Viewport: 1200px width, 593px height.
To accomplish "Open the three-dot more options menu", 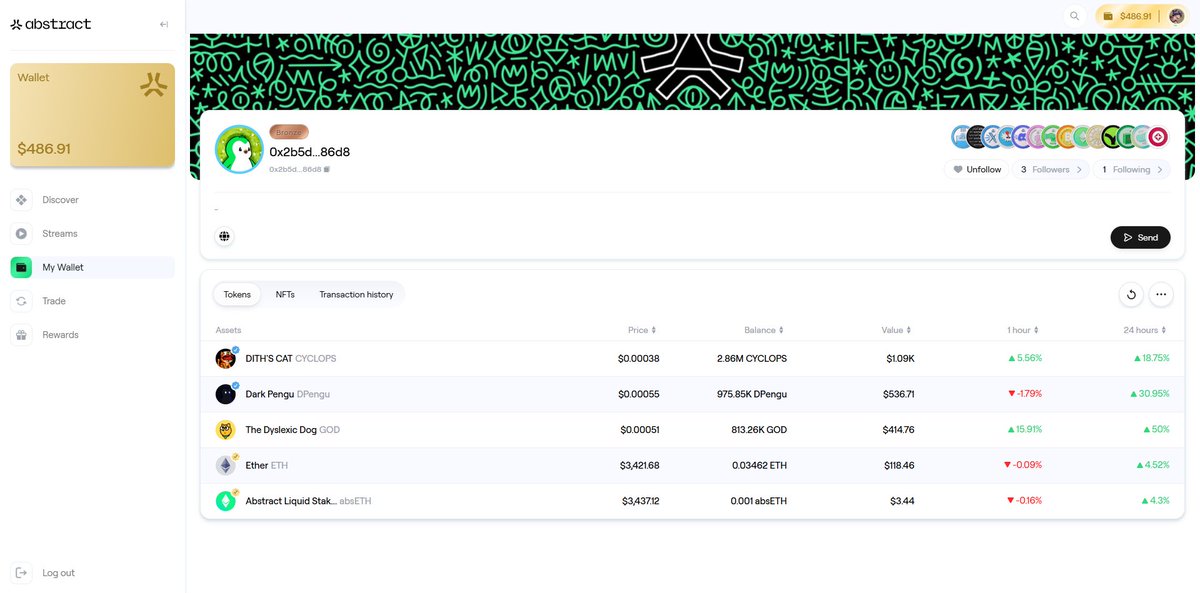I will 1160,294.
